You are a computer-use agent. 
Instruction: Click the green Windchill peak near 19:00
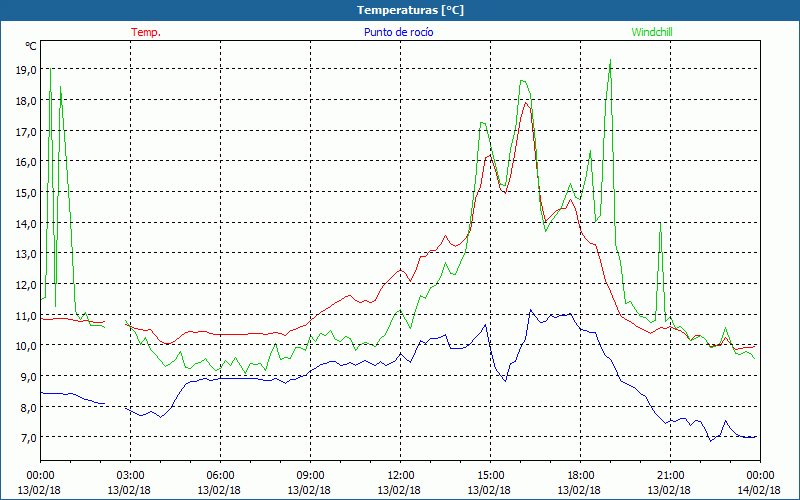click(610, 60)
